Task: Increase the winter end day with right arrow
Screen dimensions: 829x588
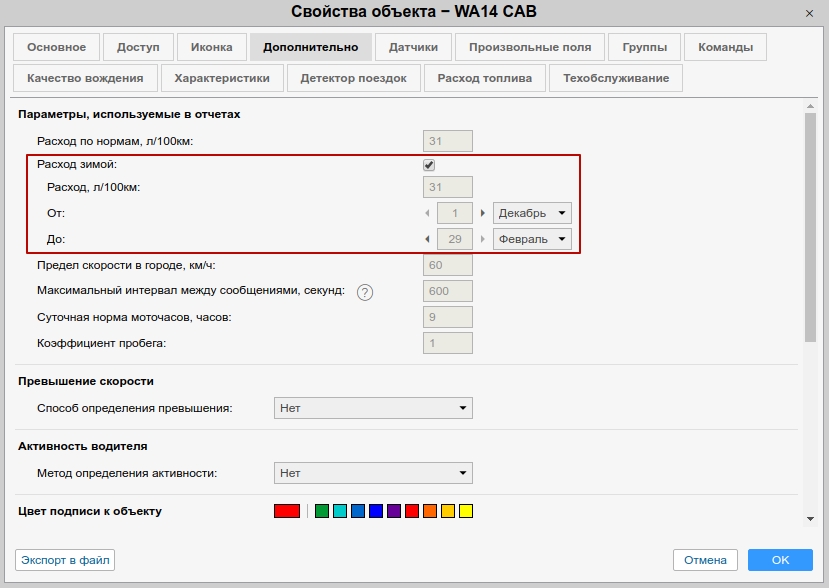Action: pyautogui.click(x=483, y=239)
